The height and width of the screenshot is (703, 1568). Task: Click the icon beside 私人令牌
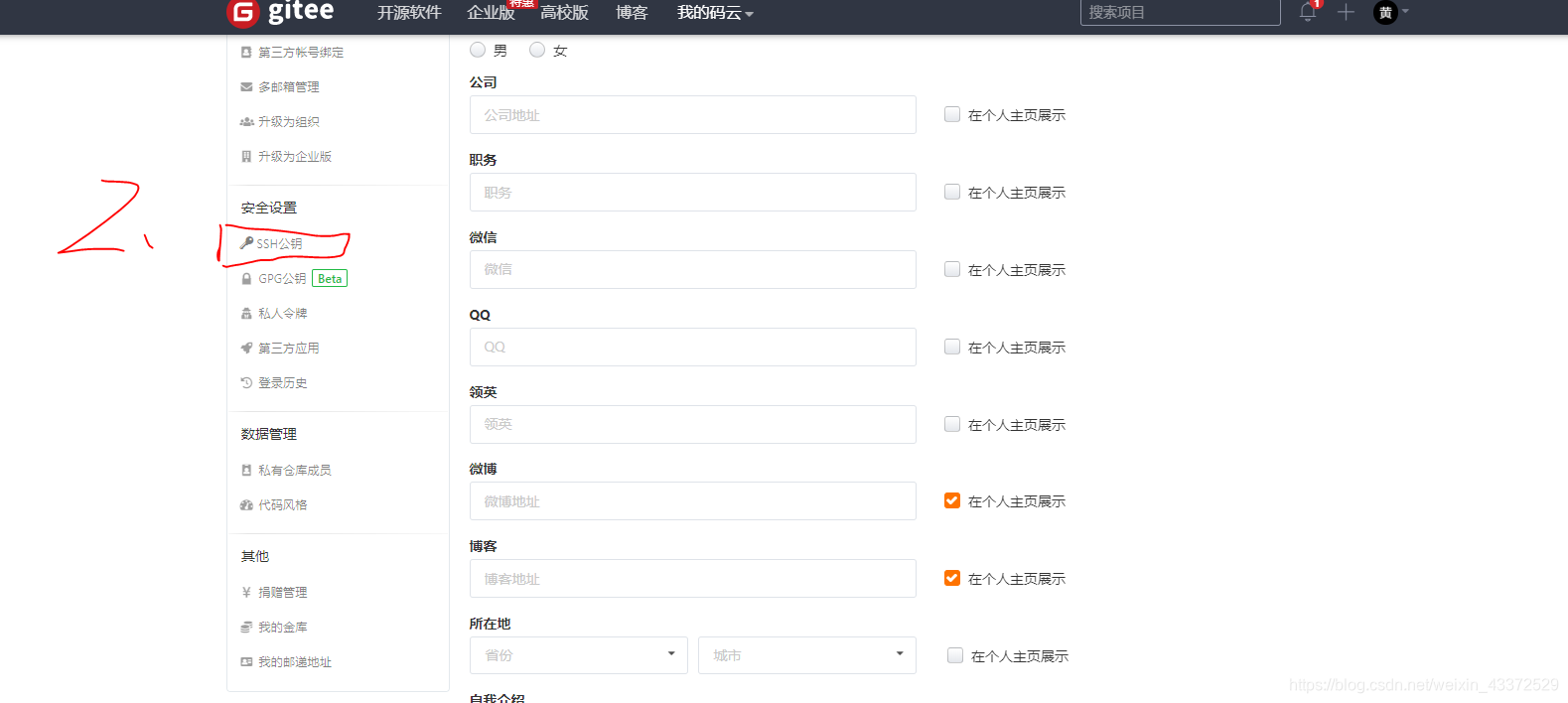[x=246, y=313]
